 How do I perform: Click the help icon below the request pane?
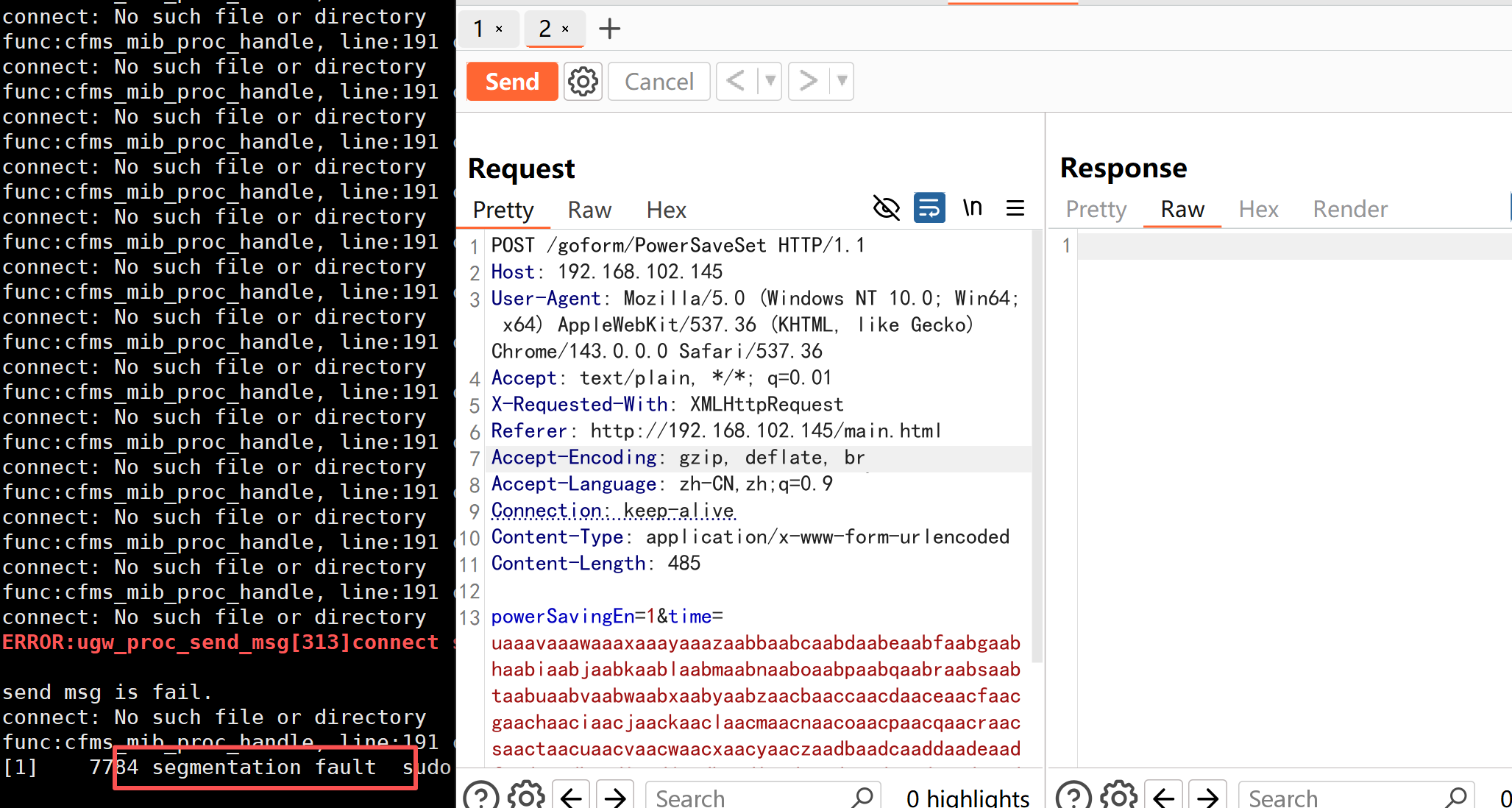481,796
